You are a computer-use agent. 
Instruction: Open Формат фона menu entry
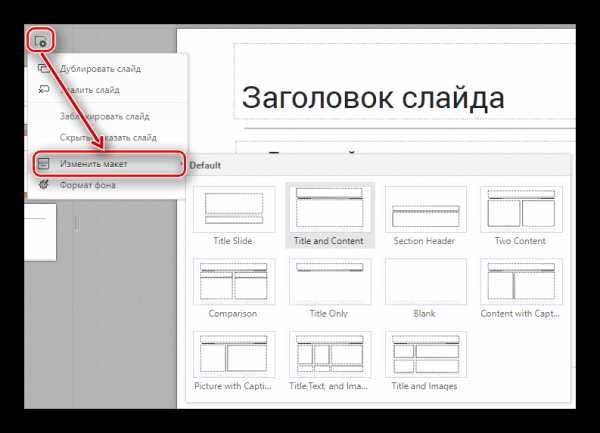coord(108,185)
